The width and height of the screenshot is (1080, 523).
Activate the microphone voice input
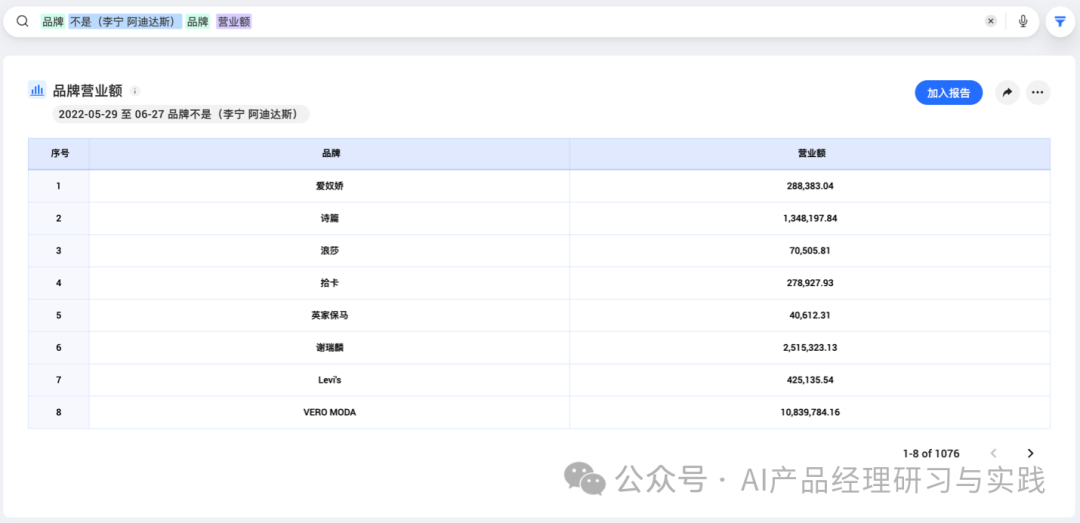1023,21
